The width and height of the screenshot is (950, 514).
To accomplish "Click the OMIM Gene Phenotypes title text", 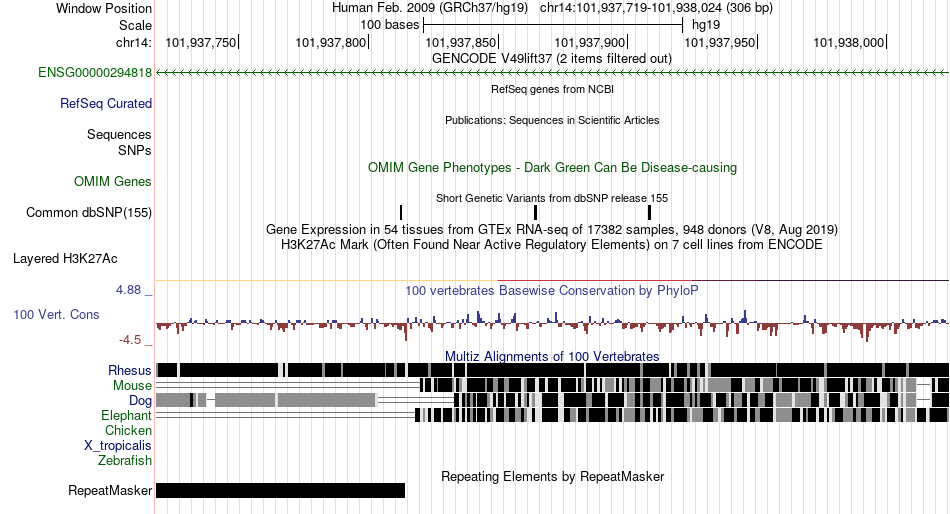I will click(552, 167).
